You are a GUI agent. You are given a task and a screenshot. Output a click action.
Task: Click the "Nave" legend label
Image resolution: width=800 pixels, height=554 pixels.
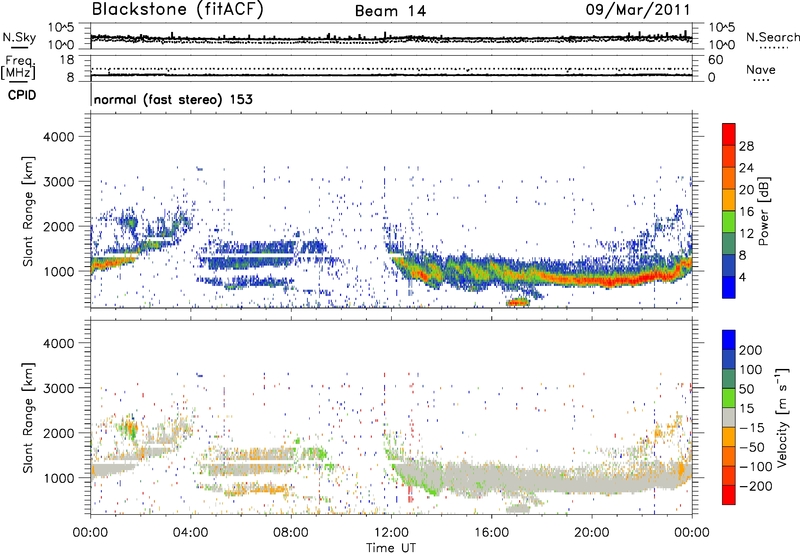[x=761, y=69]
